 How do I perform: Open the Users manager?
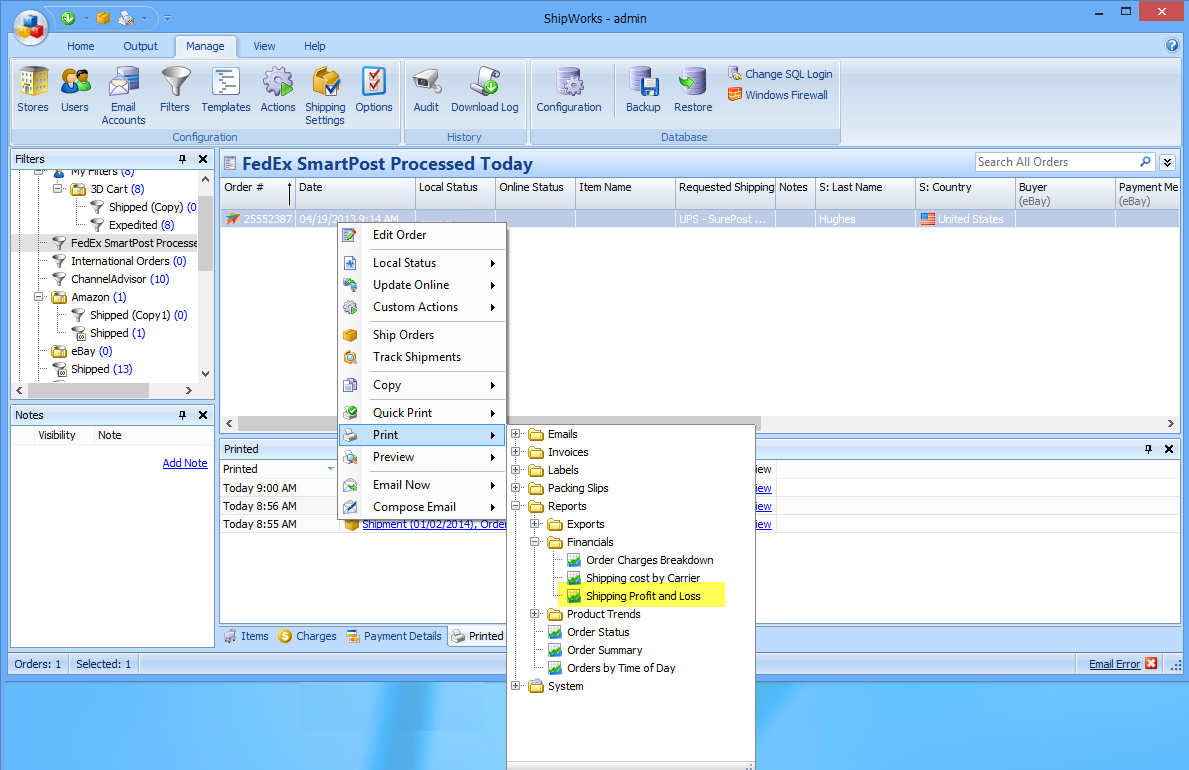click(x=75, y=90)
